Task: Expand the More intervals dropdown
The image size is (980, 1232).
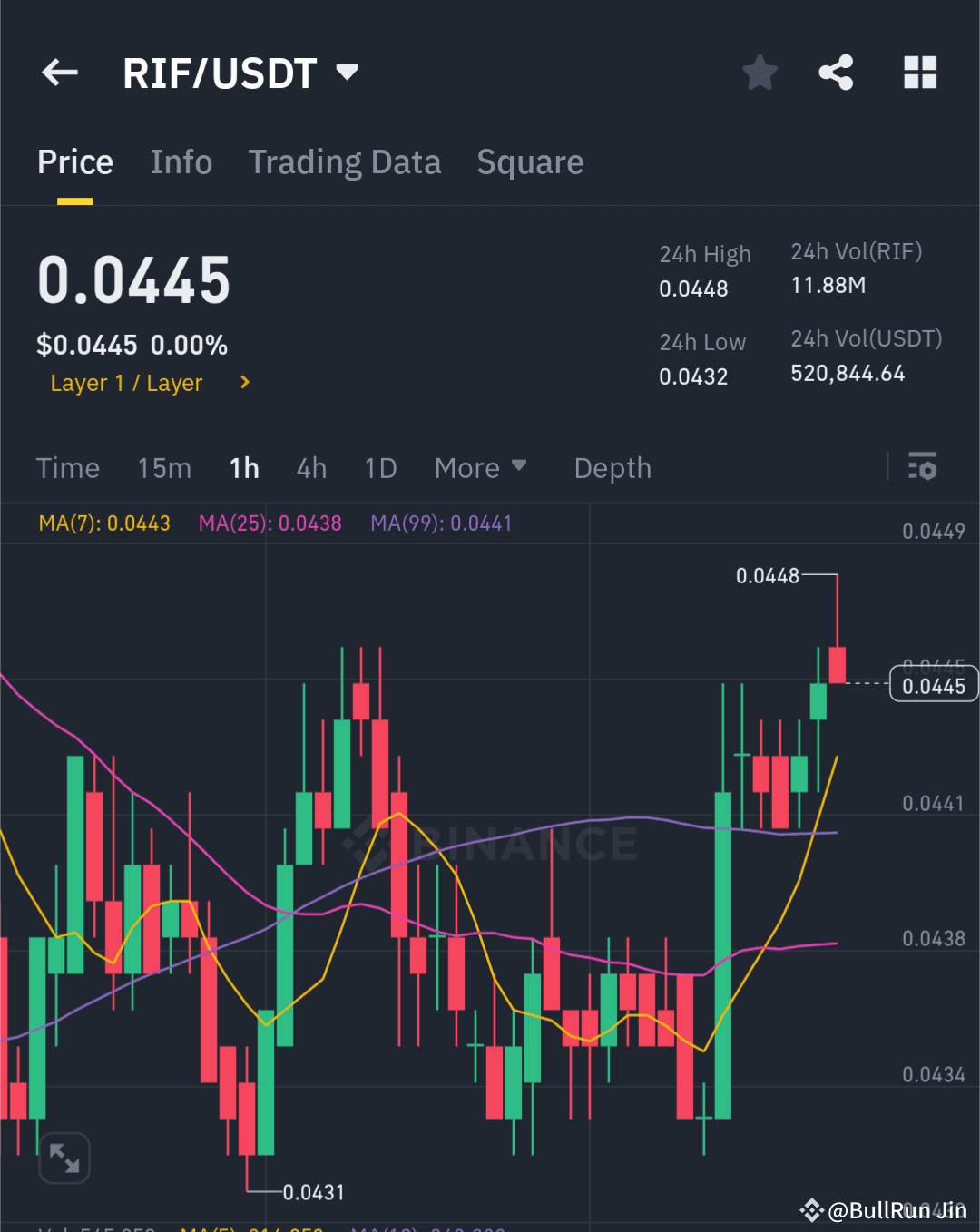Action: coord(480,468)
